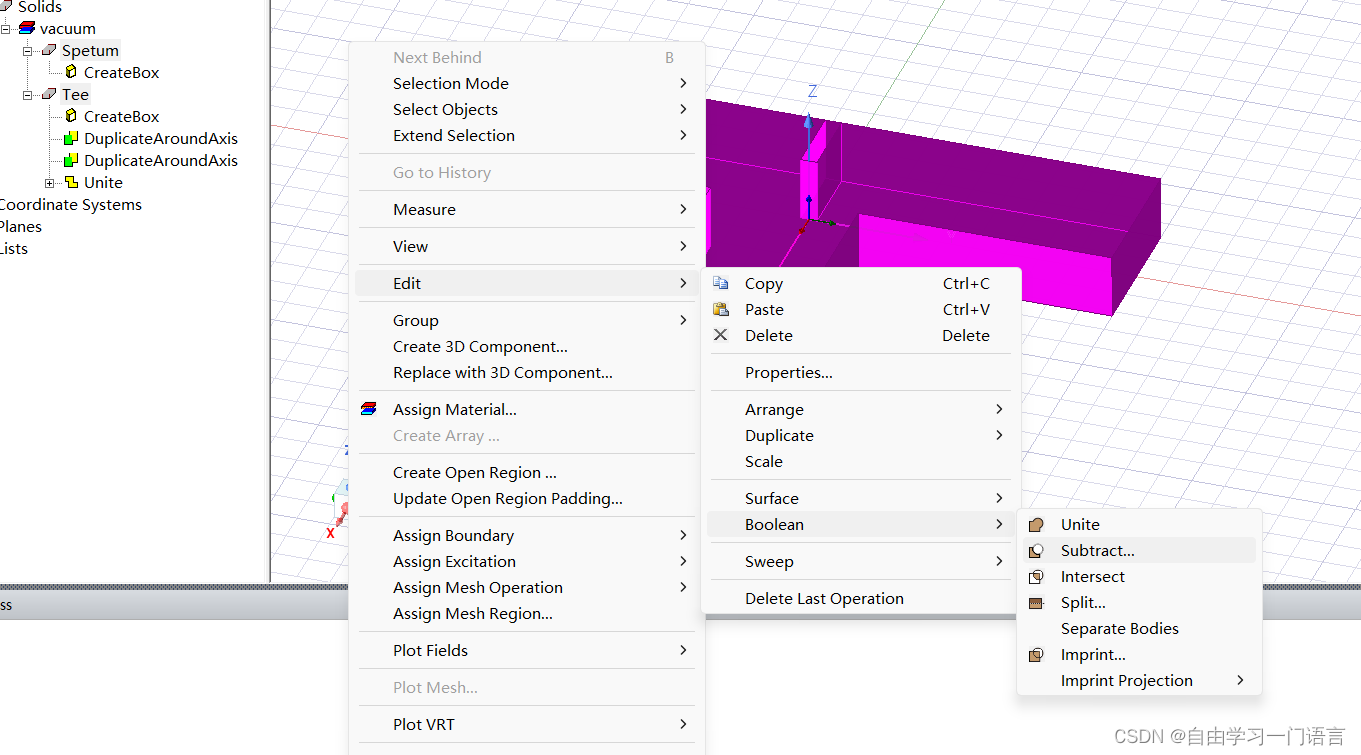Click the second DuplicateAroundAxis icon

(71, 160)
